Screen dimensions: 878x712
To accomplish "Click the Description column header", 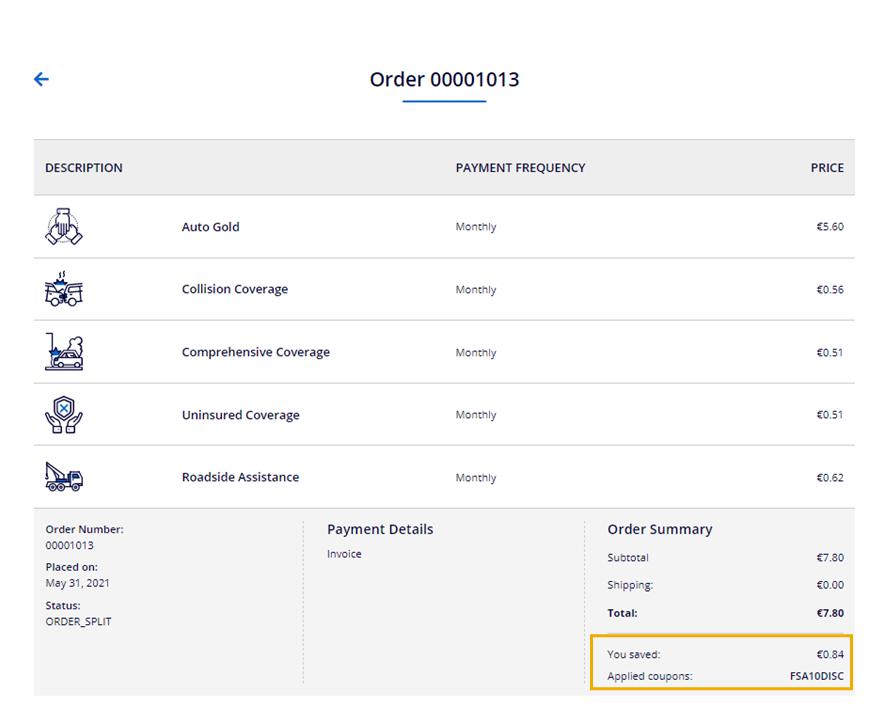I will [84, 168].
